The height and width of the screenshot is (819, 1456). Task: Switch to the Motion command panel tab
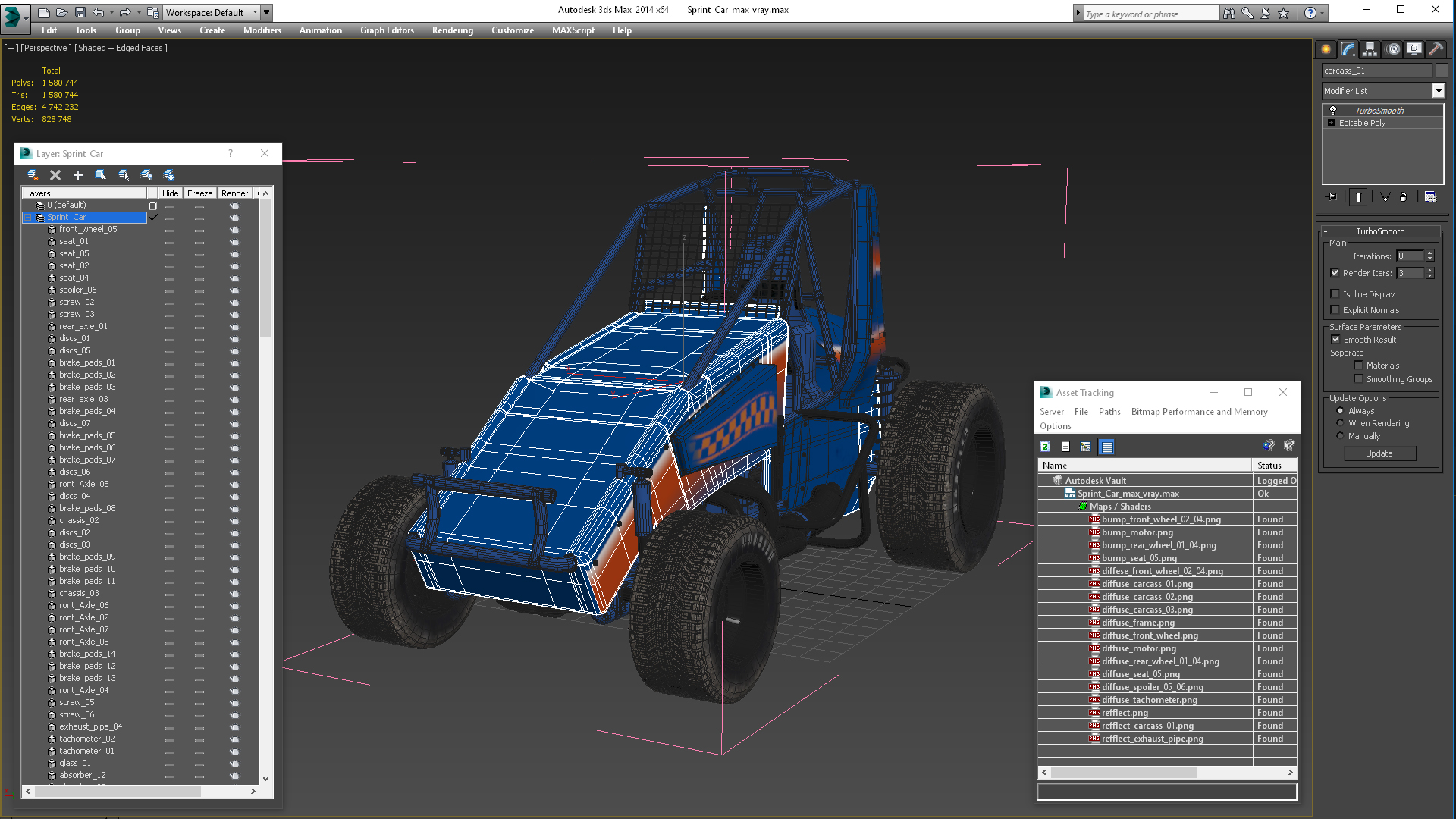point(1393,49)
